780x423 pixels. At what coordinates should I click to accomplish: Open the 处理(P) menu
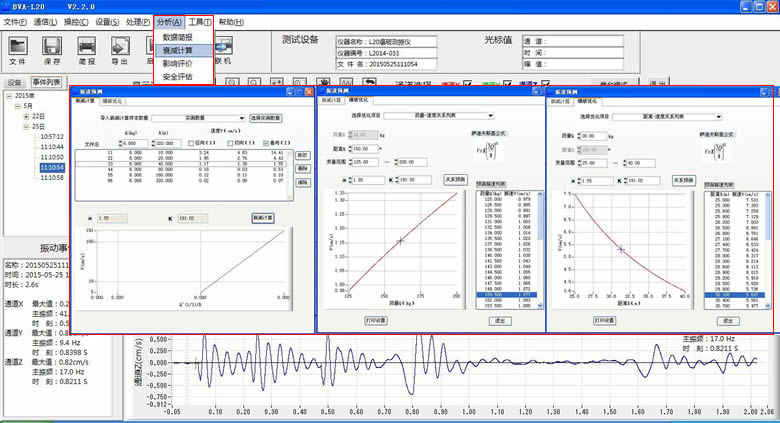(138, 22)
